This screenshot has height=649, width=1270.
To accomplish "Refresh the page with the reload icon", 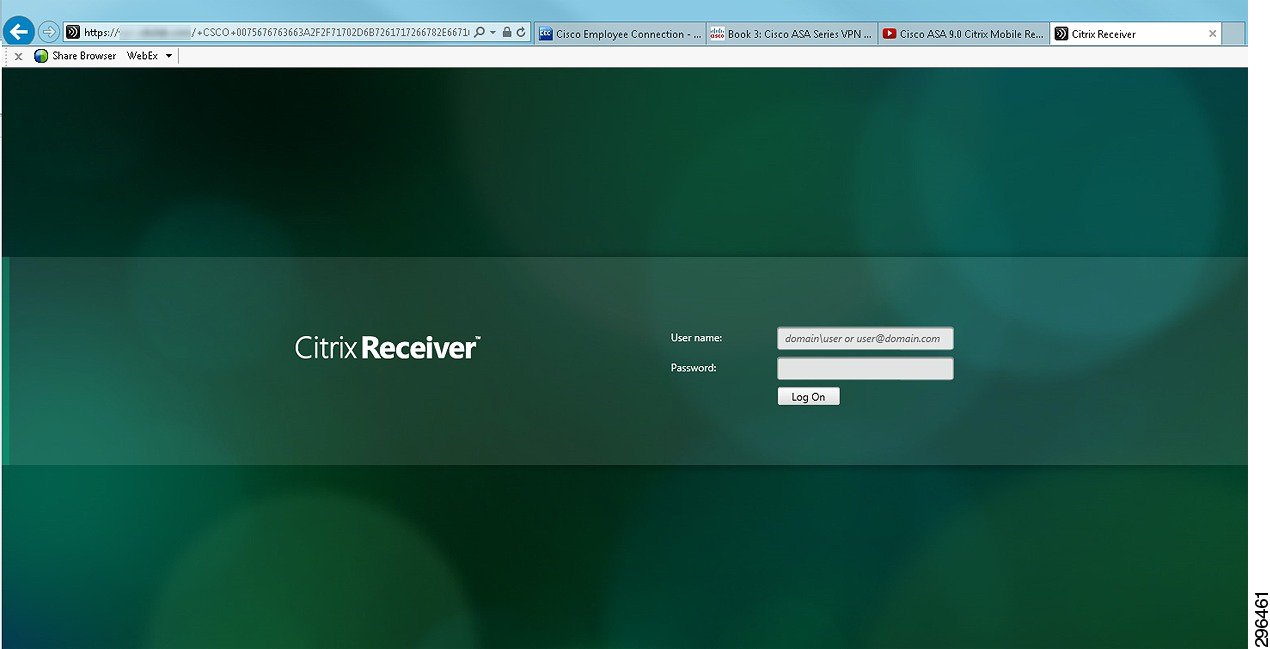I will pyautogui.click(x=521, y=31).
